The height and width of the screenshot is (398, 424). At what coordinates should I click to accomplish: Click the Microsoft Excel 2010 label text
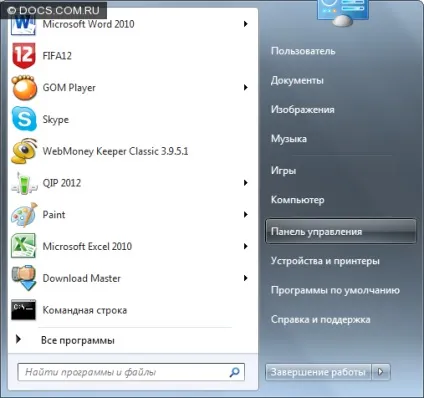click(87, 246)
